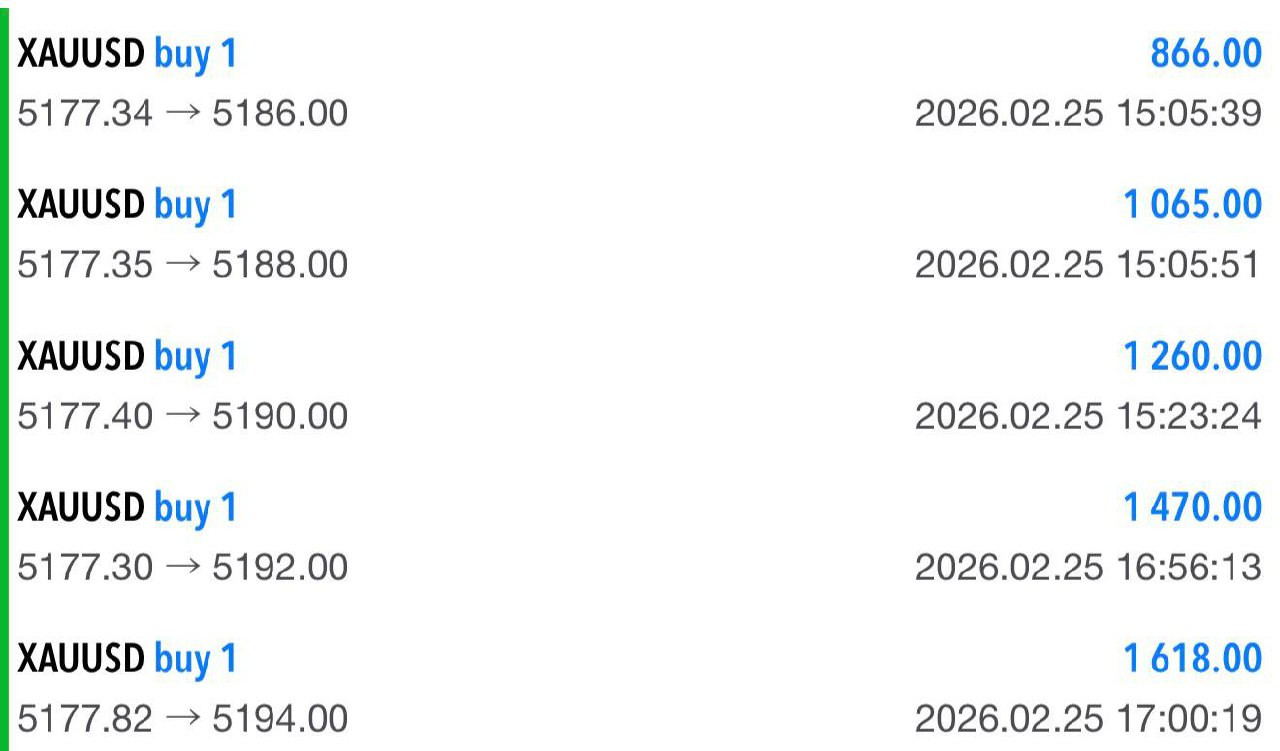This screenshot has height=751, width=1280.
Task: Click the 1 618.00 profit value
Action: pos(1192,659)
